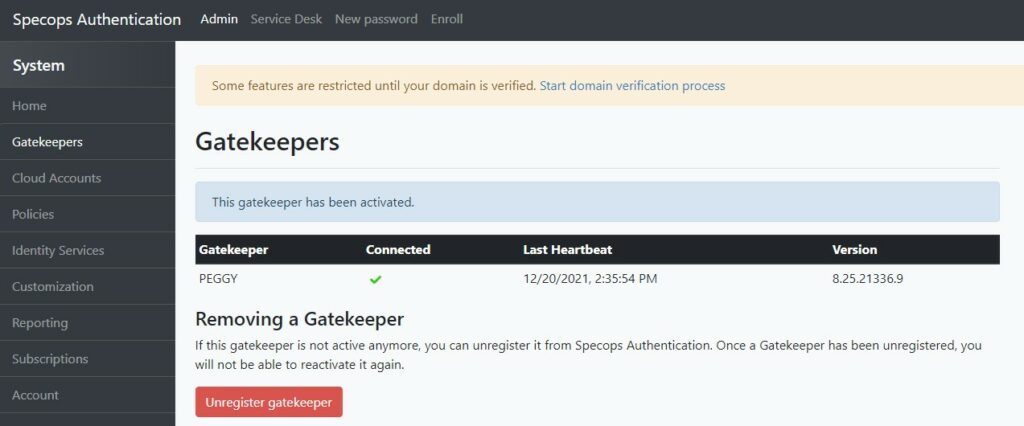Switch to the Admin tab
Viewport: 1024px width, 426px height.
point(219,20)
